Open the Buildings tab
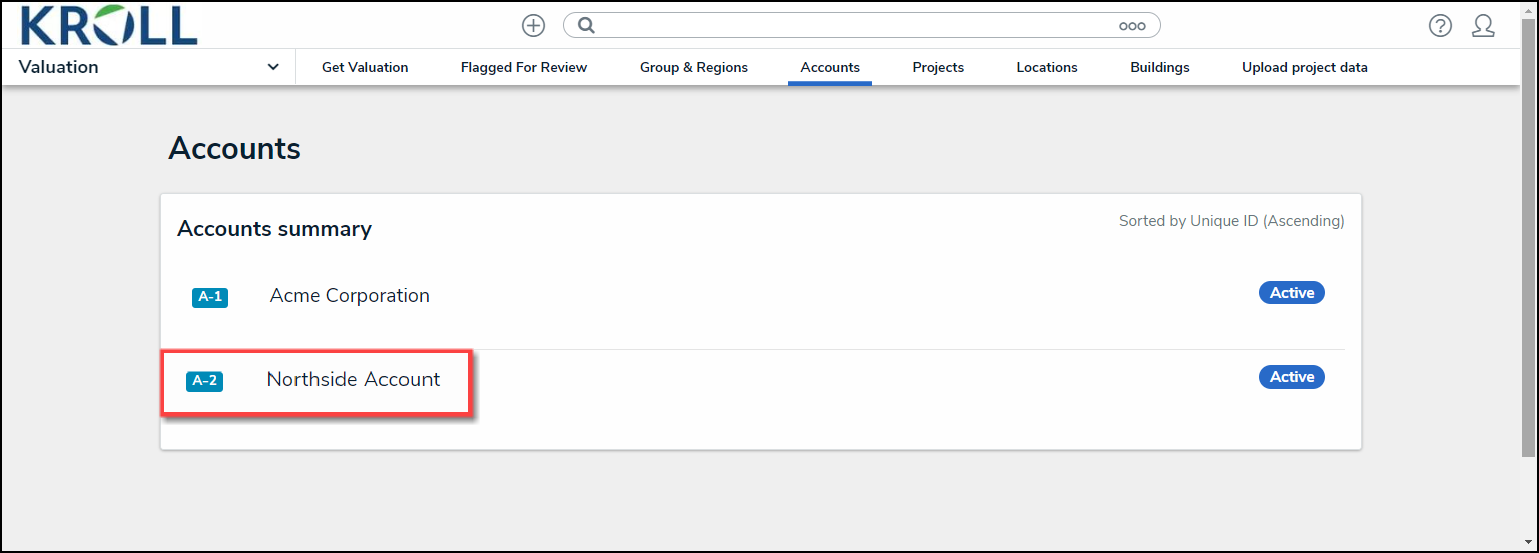The height and width of the screenshot is (553, 1539). tap(1160, 67)
